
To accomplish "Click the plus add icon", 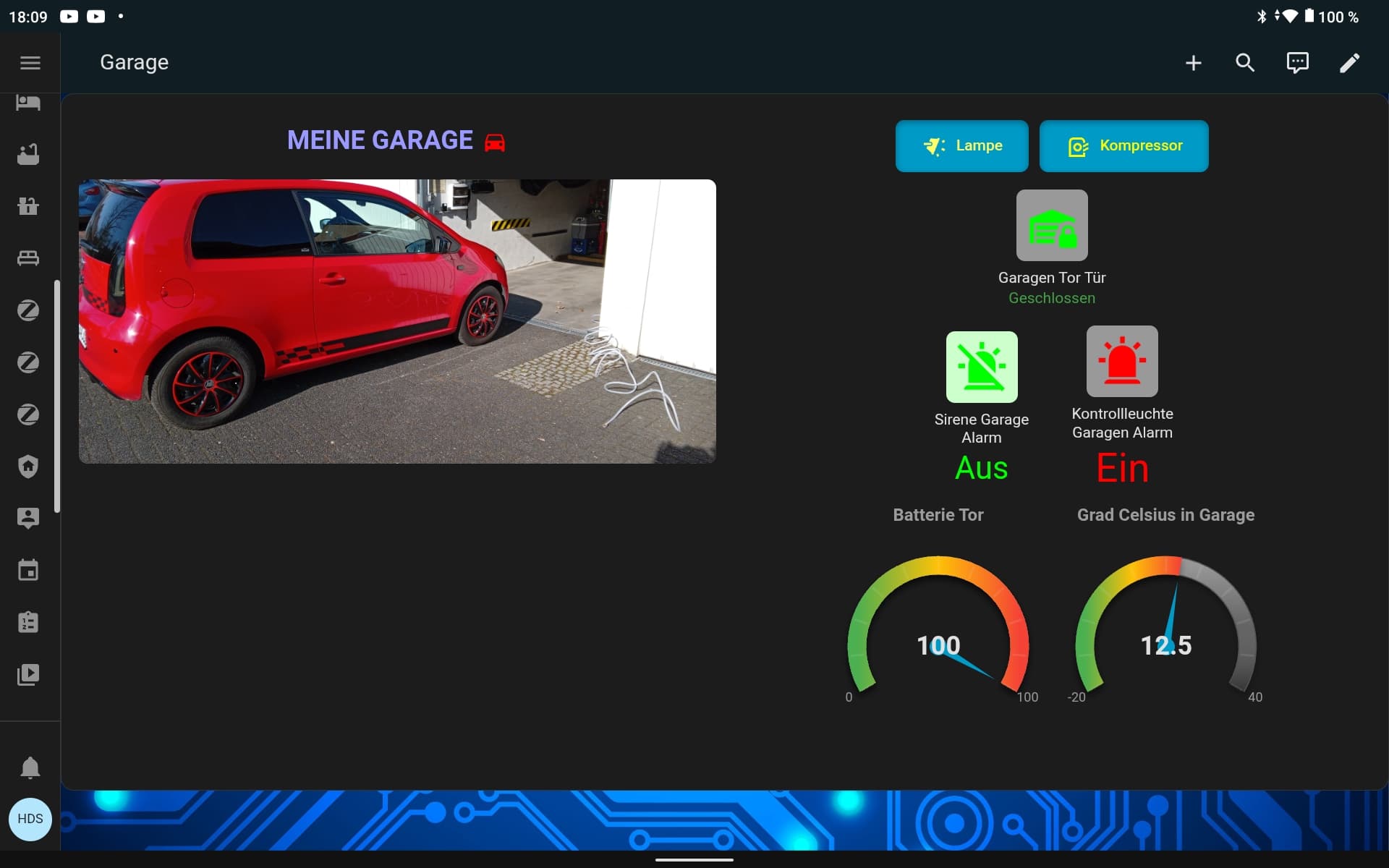I will pos(1193,63).
